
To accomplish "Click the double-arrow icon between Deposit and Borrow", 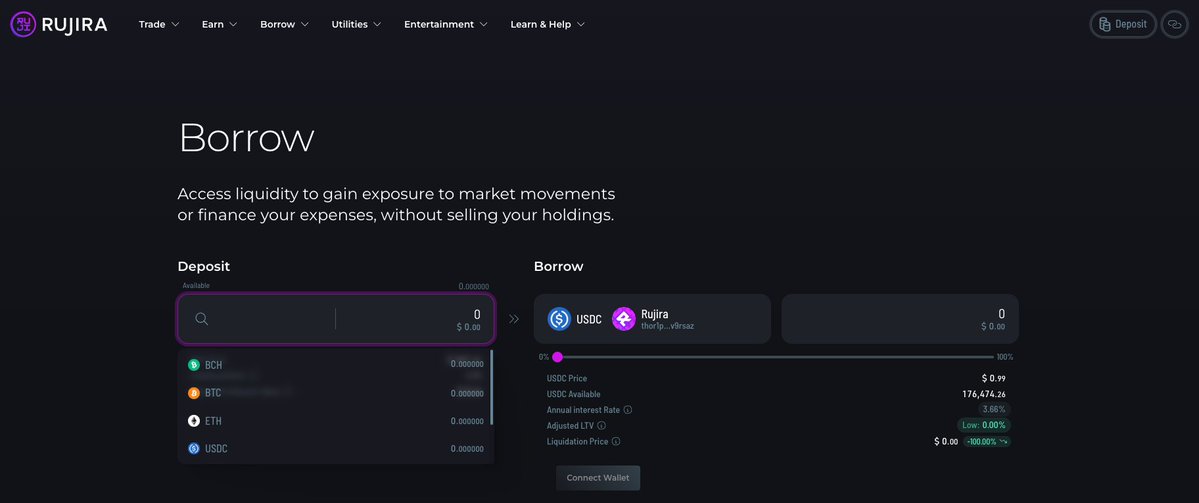I will (514, 319).
